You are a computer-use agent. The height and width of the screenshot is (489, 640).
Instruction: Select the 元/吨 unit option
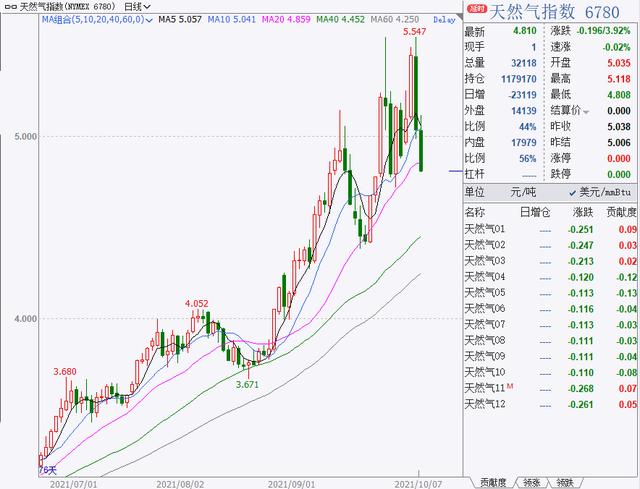[x=523, y=192]
